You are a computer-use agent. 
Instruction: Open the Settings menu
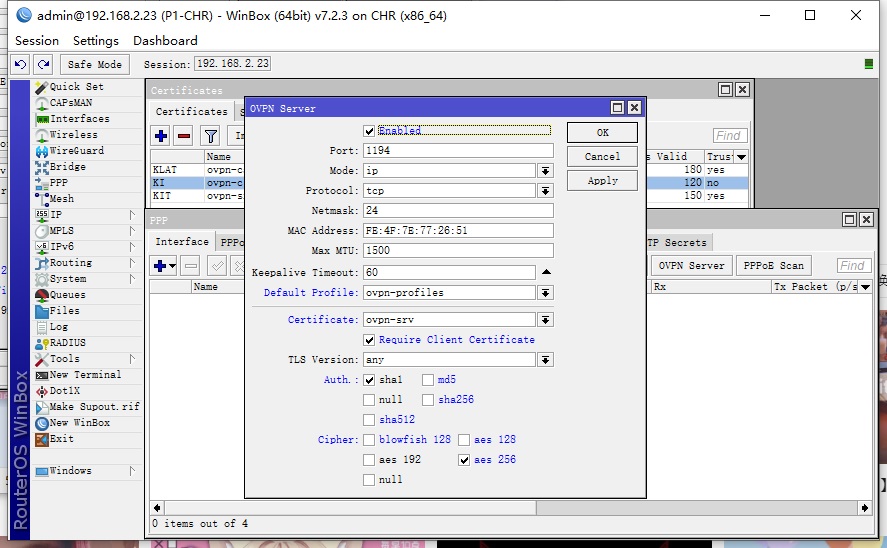click(95, 41)
